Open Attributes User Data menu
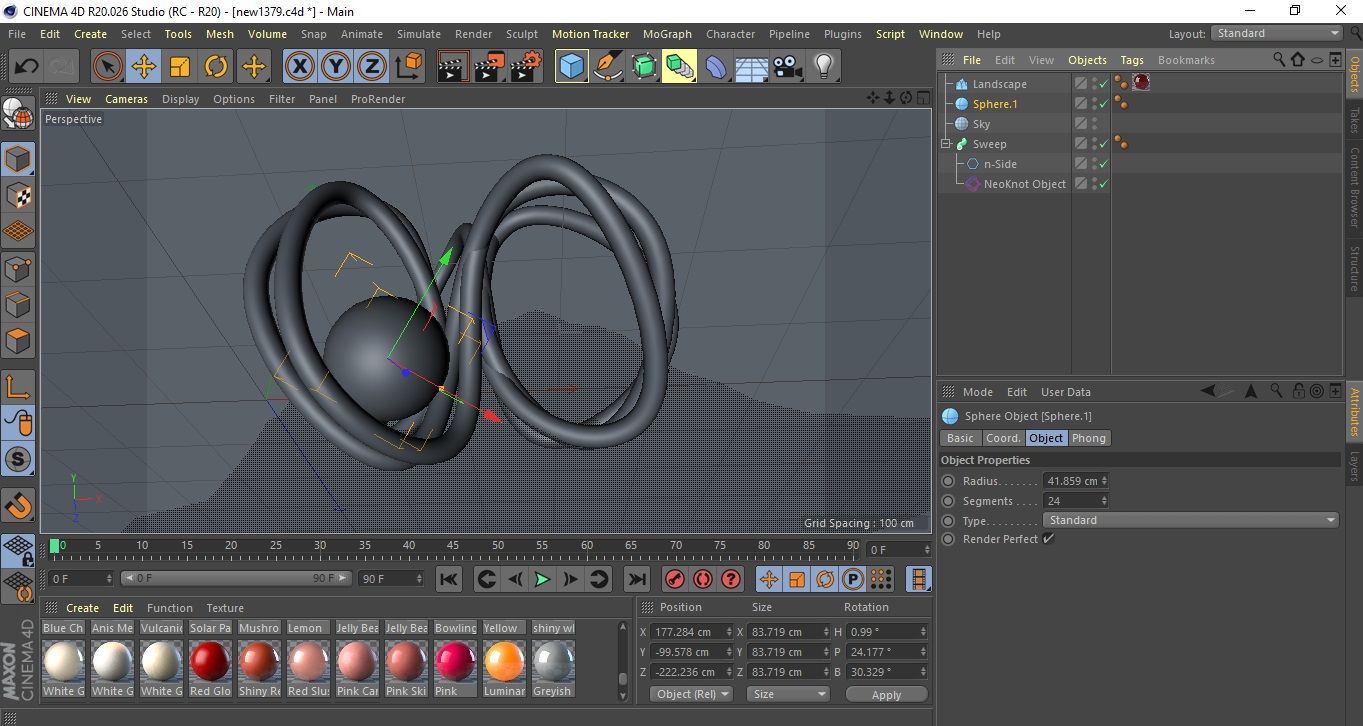Viewport: 1363px width, 726px height. [x=1066, y=392]
